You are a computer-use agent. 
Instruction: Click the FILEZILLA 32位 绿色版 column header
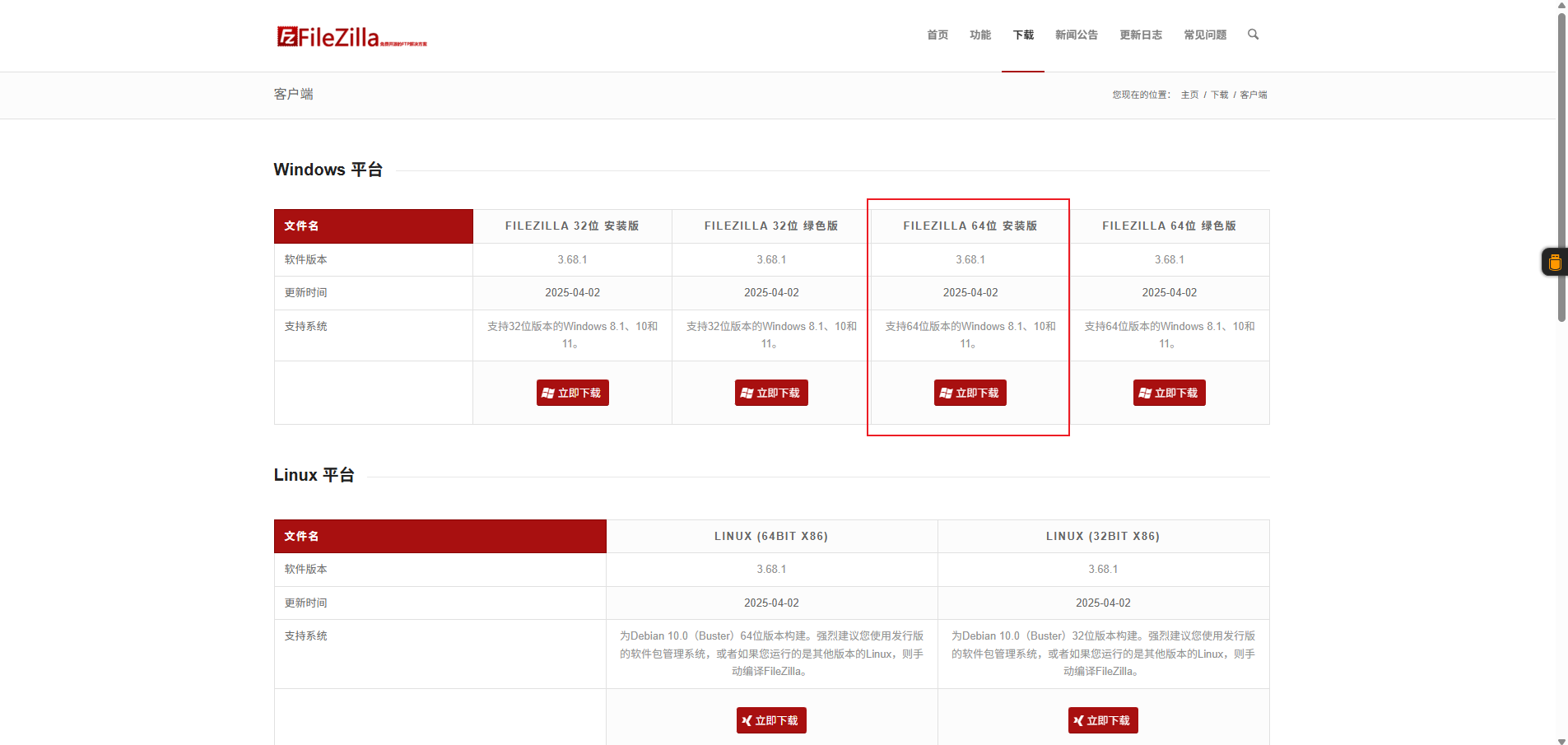point(771,226)
